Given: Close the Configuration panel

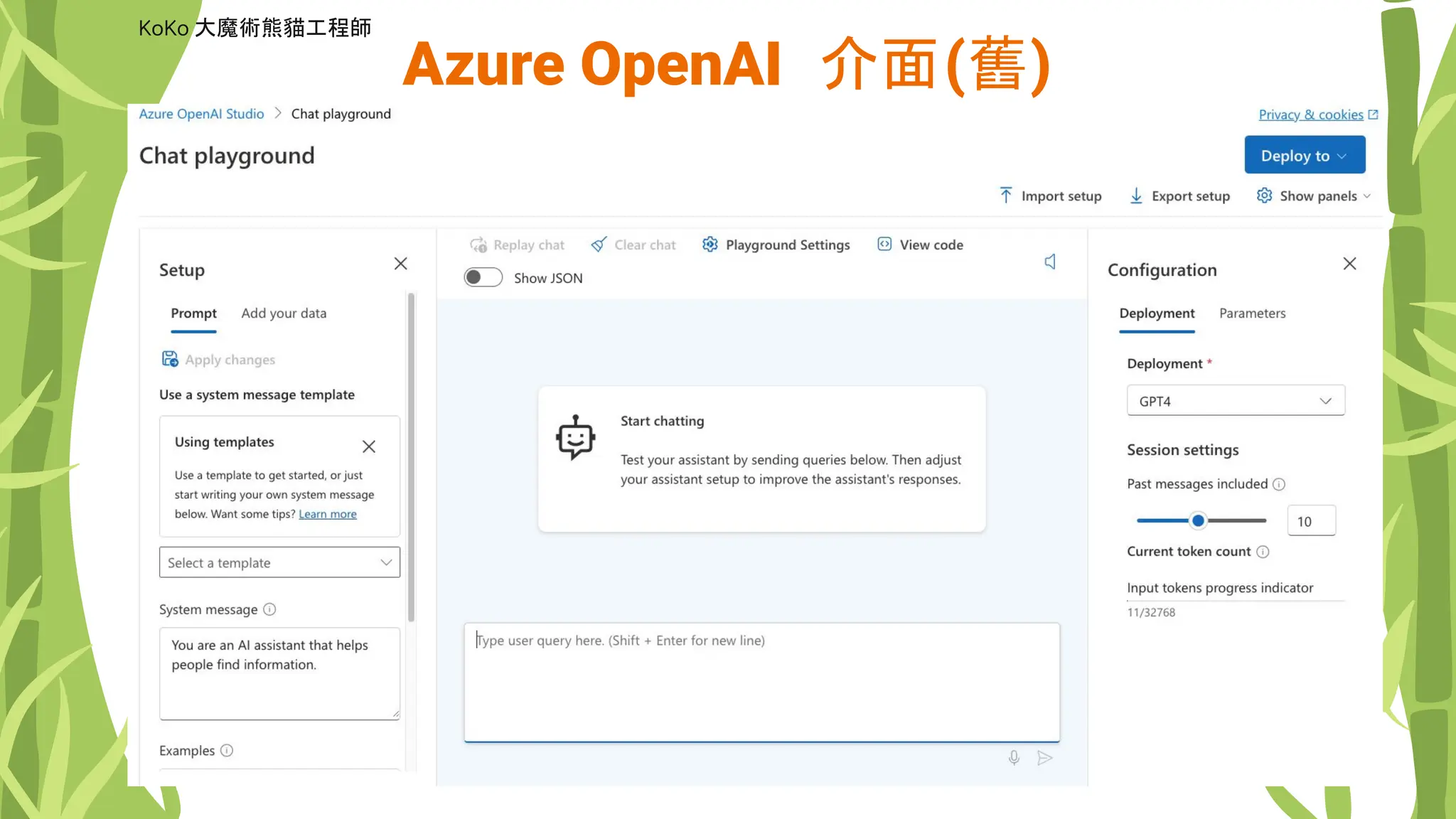Looking at the screenshot, I should (1349, 264).
